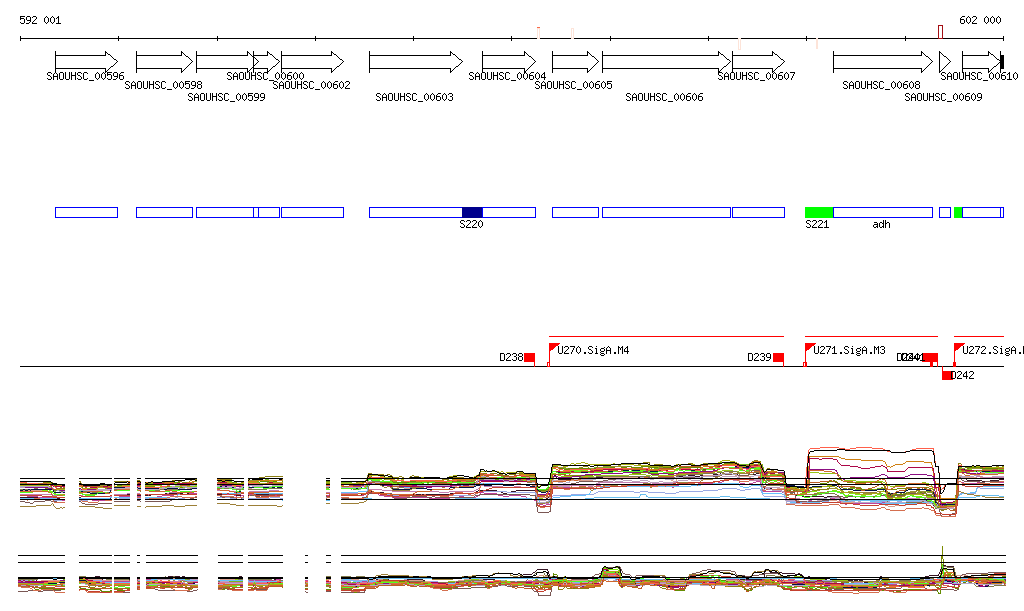Image resolution: width=1024 pixels, height=611 pixels.
Task: Click the SAOUHSC_00599 label text
Action: click(x=226, y=97)
